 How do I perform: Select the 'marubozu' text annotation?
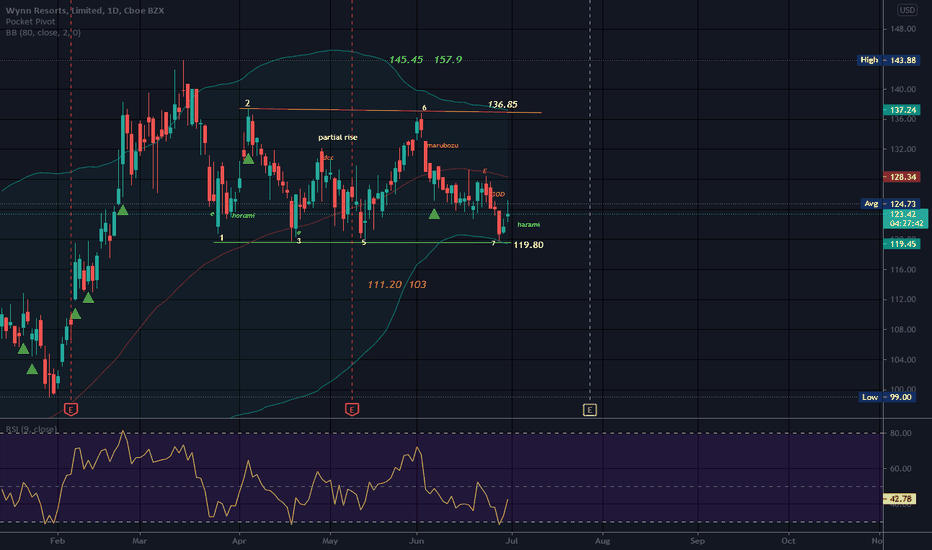443,145
